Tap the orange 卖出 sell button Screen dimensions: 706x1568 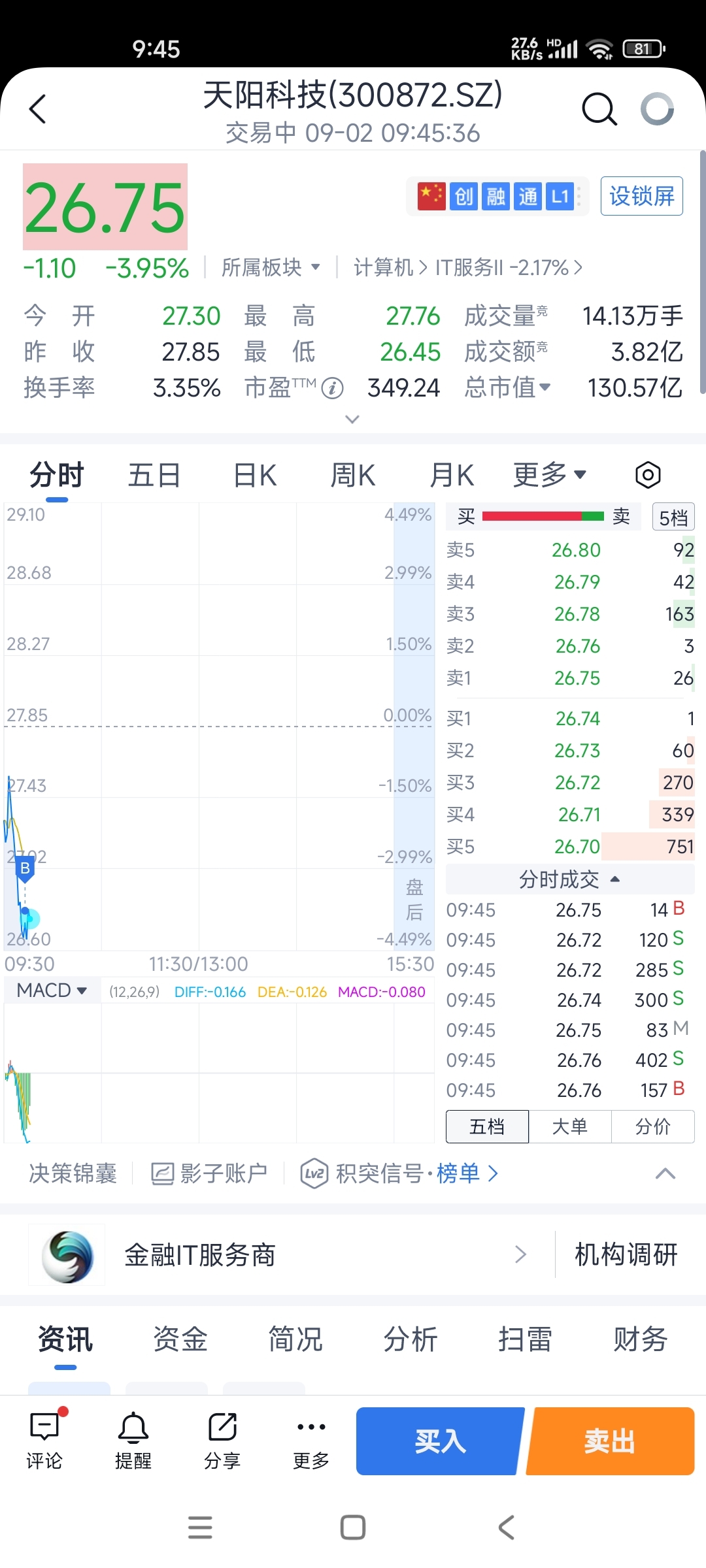[611, 1441]
